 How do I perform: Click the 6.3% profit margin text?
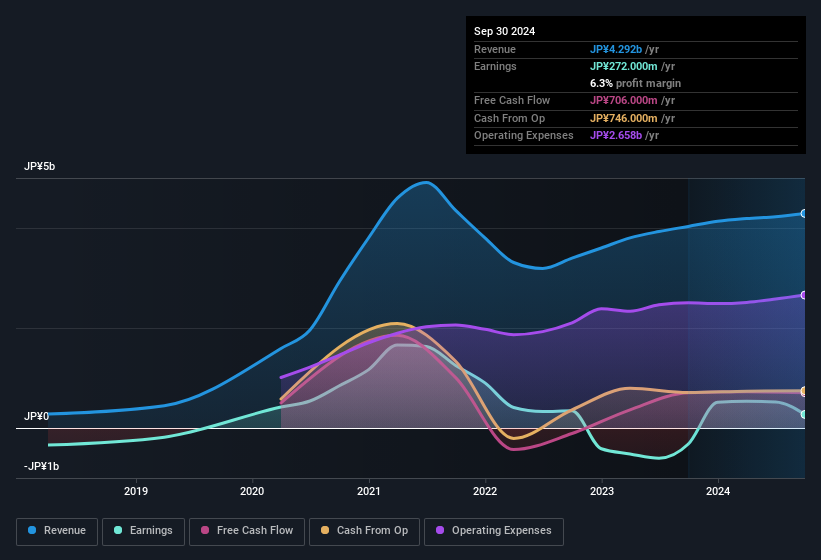635,83
